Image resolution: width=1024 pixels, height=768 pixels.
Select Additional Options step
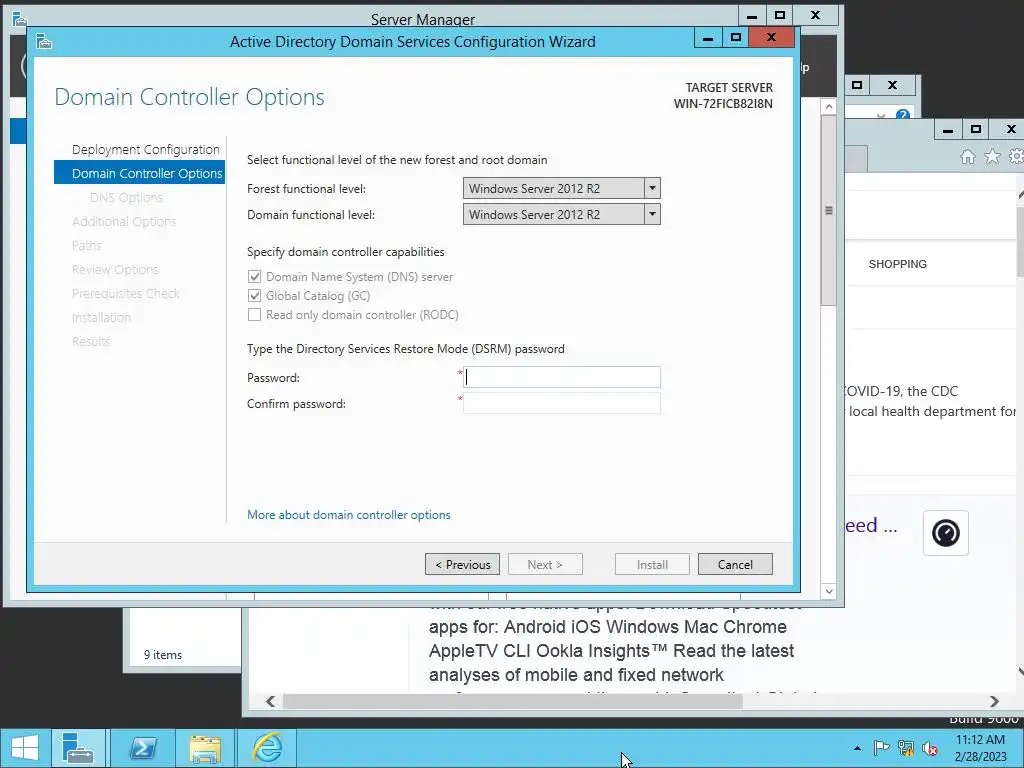(124, 221)
